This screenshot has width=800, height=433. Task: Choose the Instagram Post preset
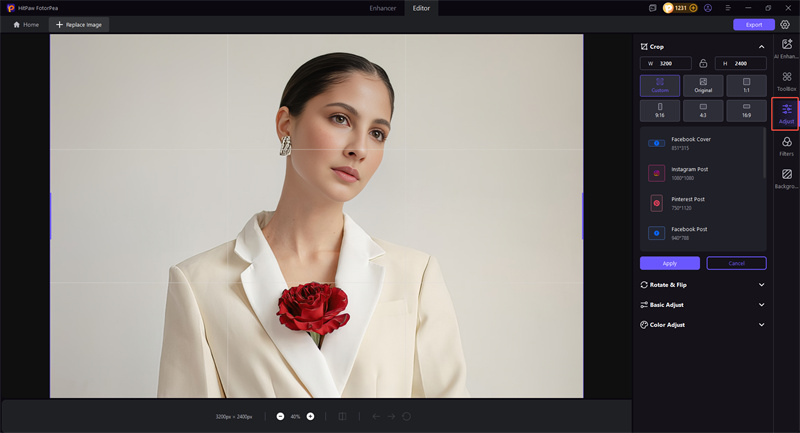pyautogui.click(x=702, y=173)
